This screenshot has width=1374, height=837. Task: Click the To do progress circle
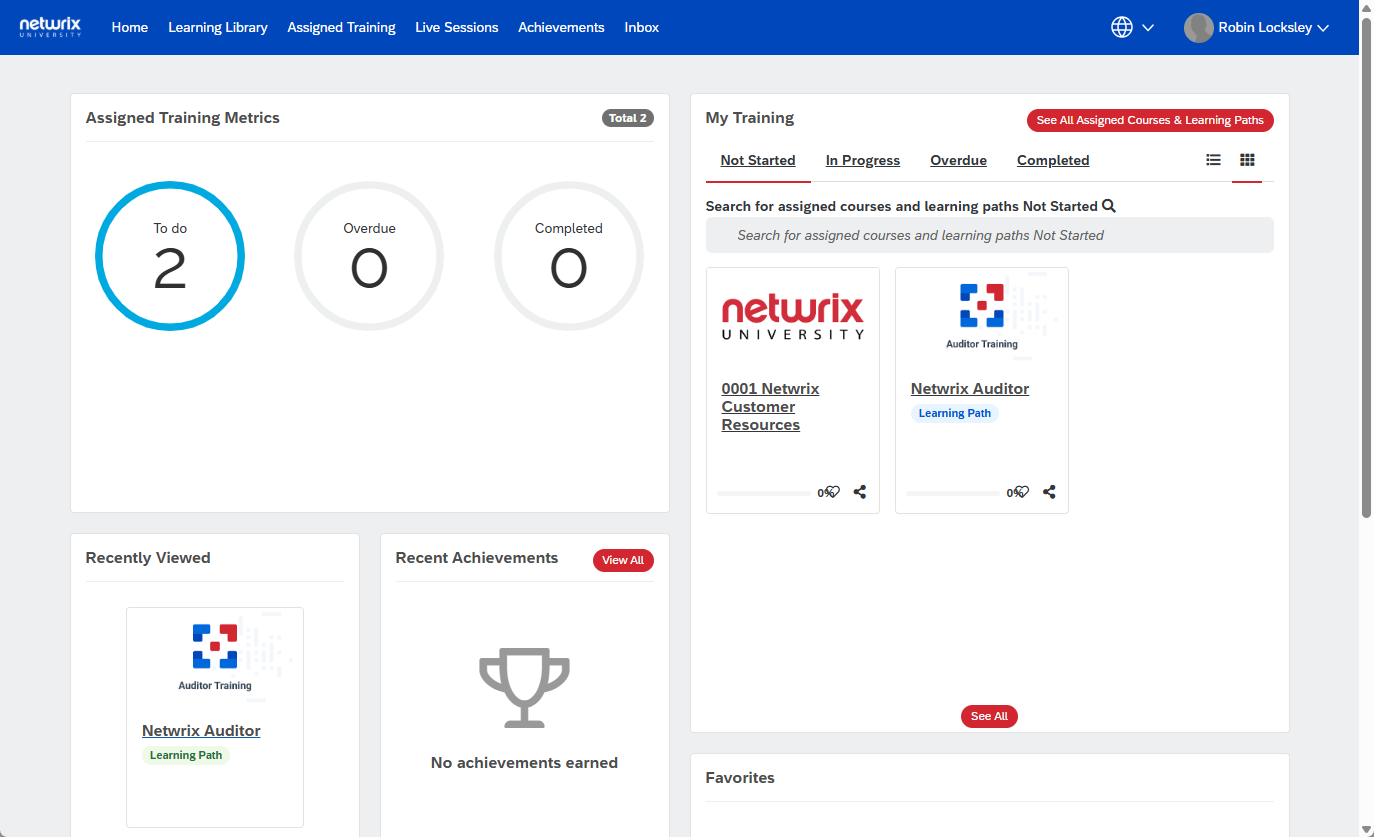[170, 256]
